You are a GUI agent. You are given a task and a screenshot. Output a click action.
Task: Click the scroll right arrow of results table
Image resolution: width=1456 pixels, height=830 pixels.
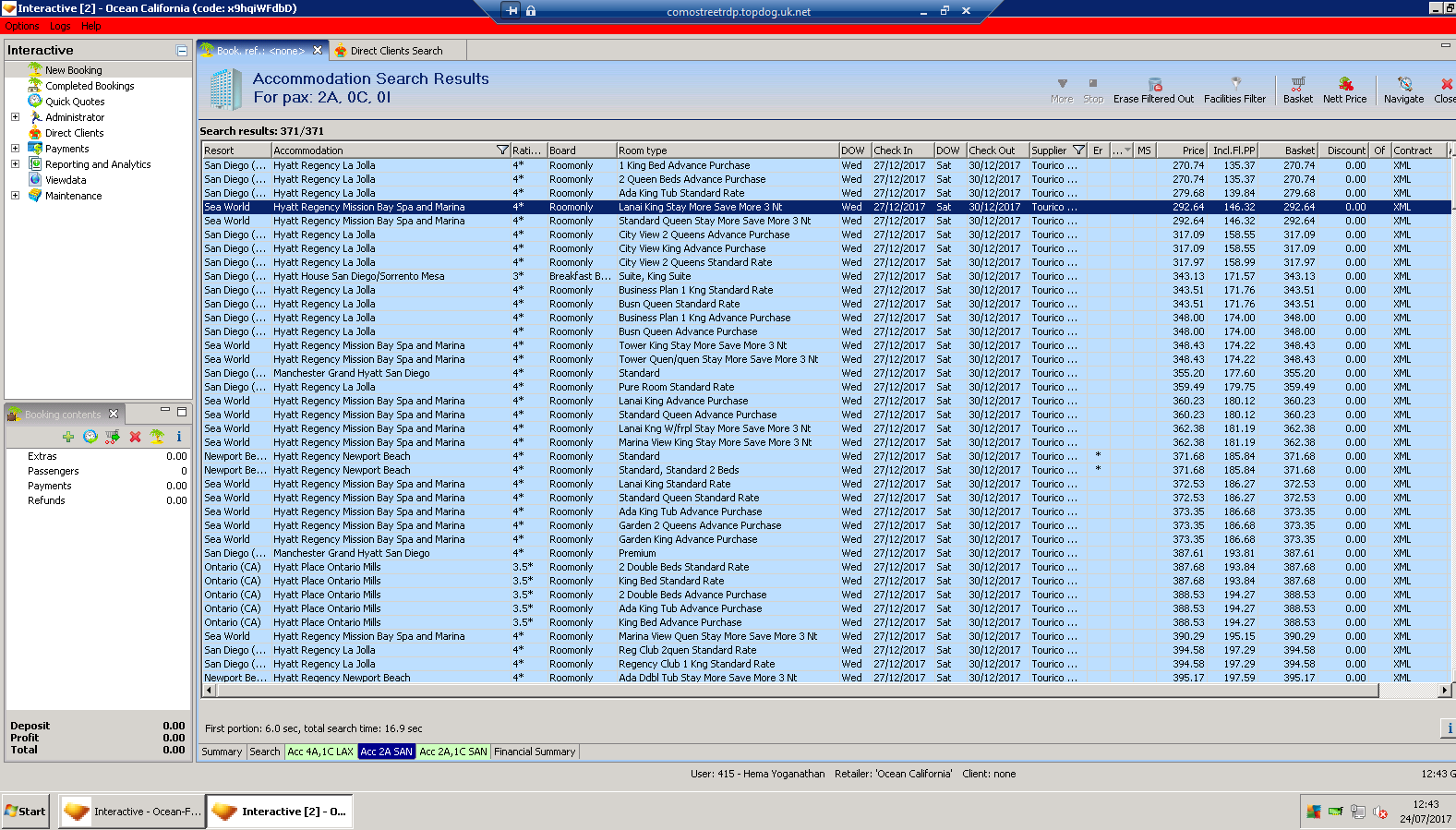pos(1445,690)
